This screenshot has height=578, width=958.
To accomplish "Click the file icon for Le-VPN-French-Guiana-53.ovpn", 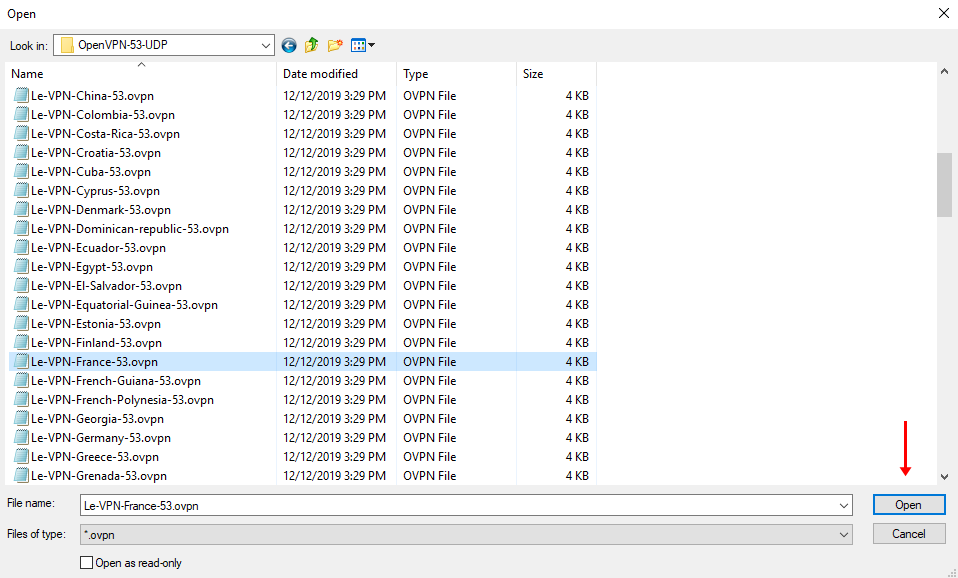I will (21, 380).
